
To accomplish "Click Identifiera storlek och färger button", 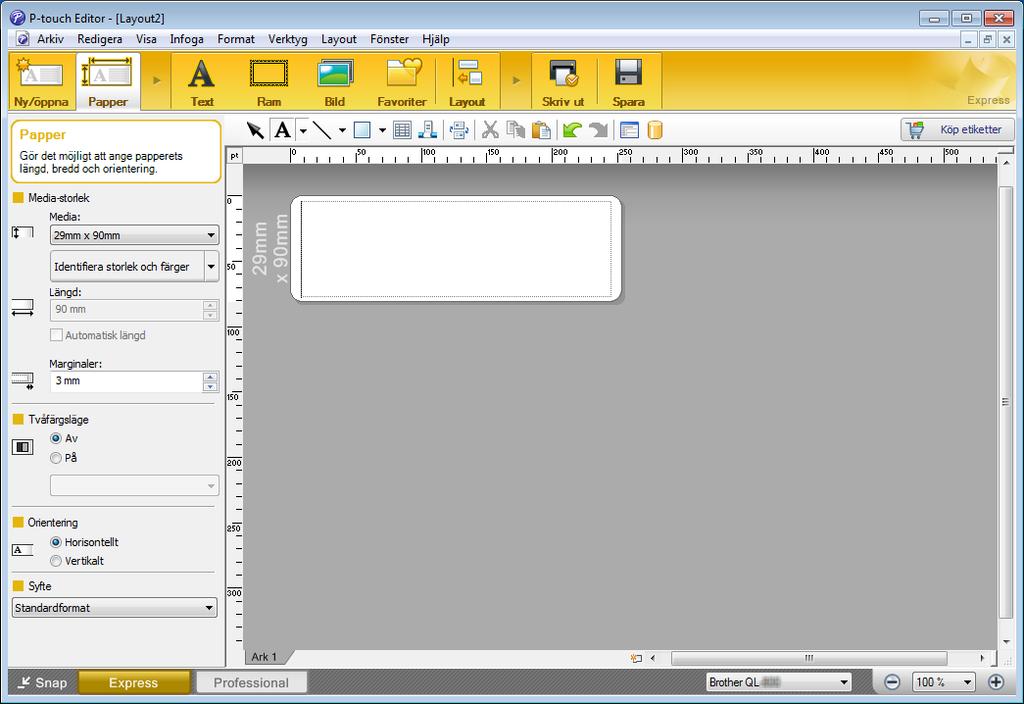I will pos(127,266).
